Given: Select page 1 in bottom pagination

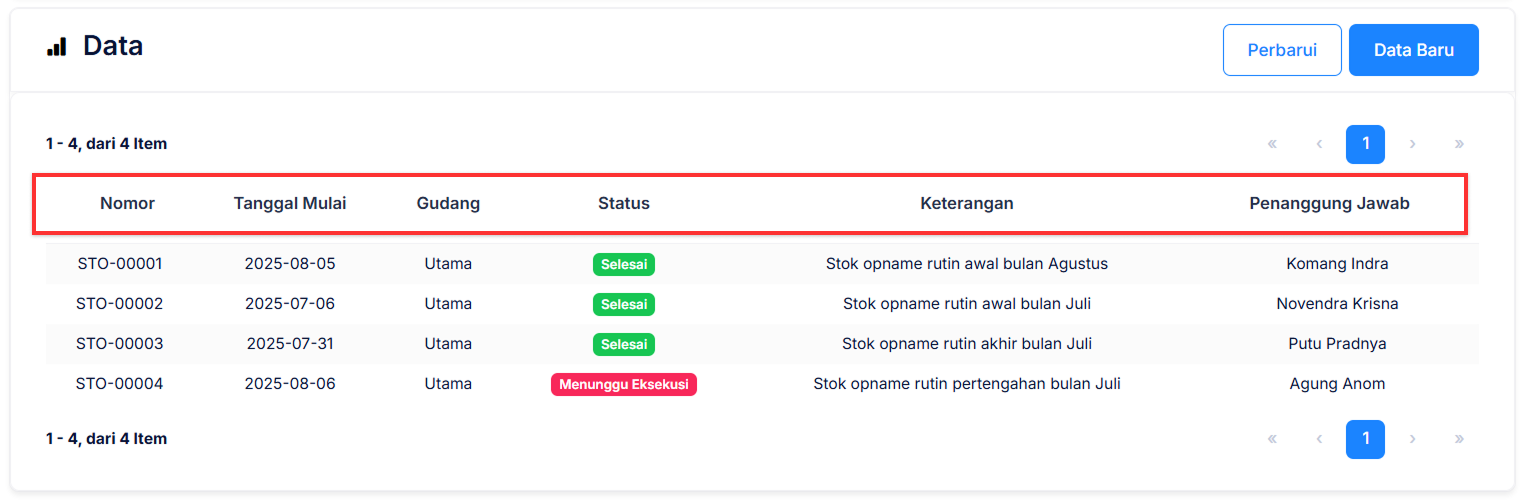Looking at the screenshot, I should (1365, 439).
